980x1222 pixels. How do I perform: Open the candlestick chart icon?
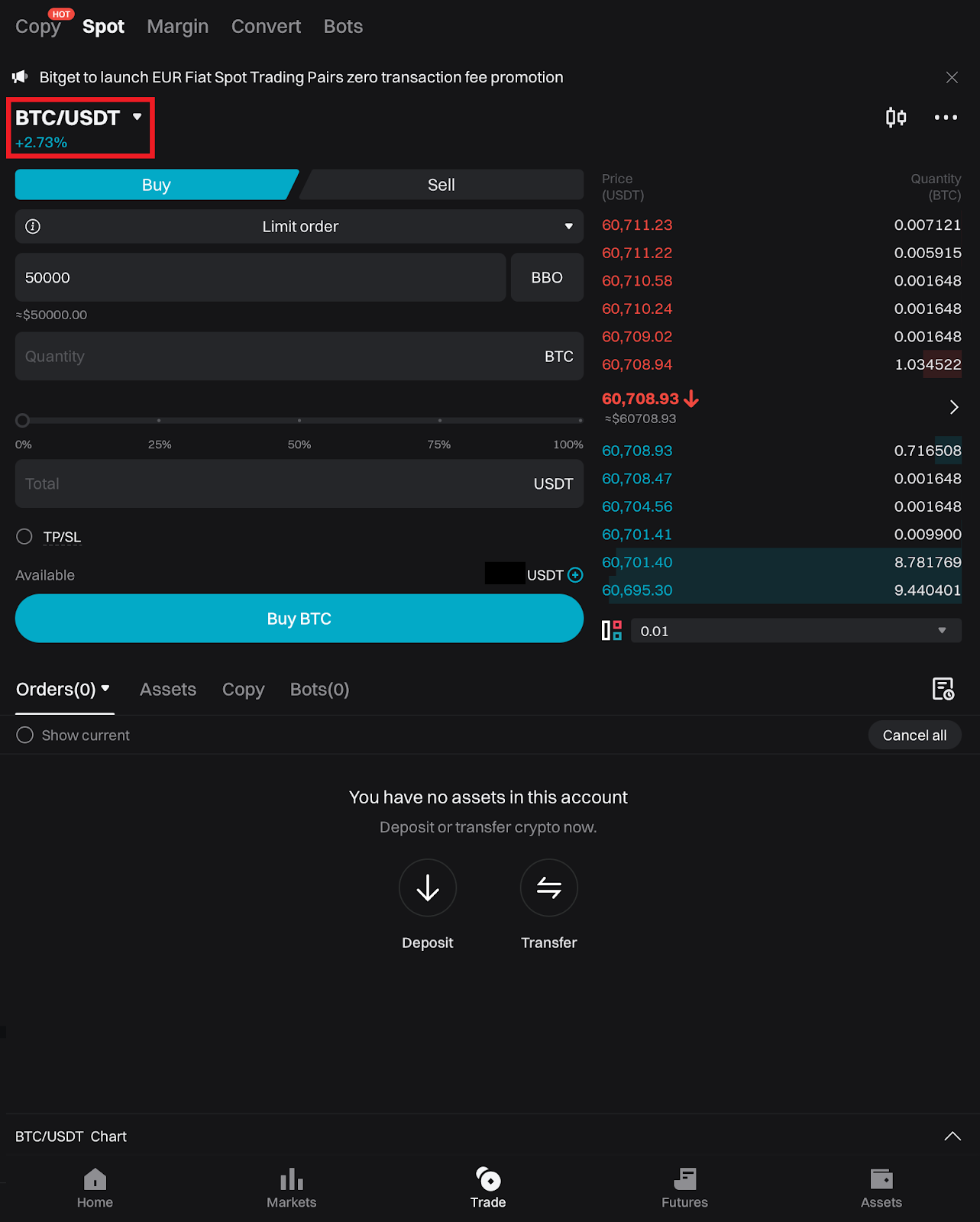[896, 117]
